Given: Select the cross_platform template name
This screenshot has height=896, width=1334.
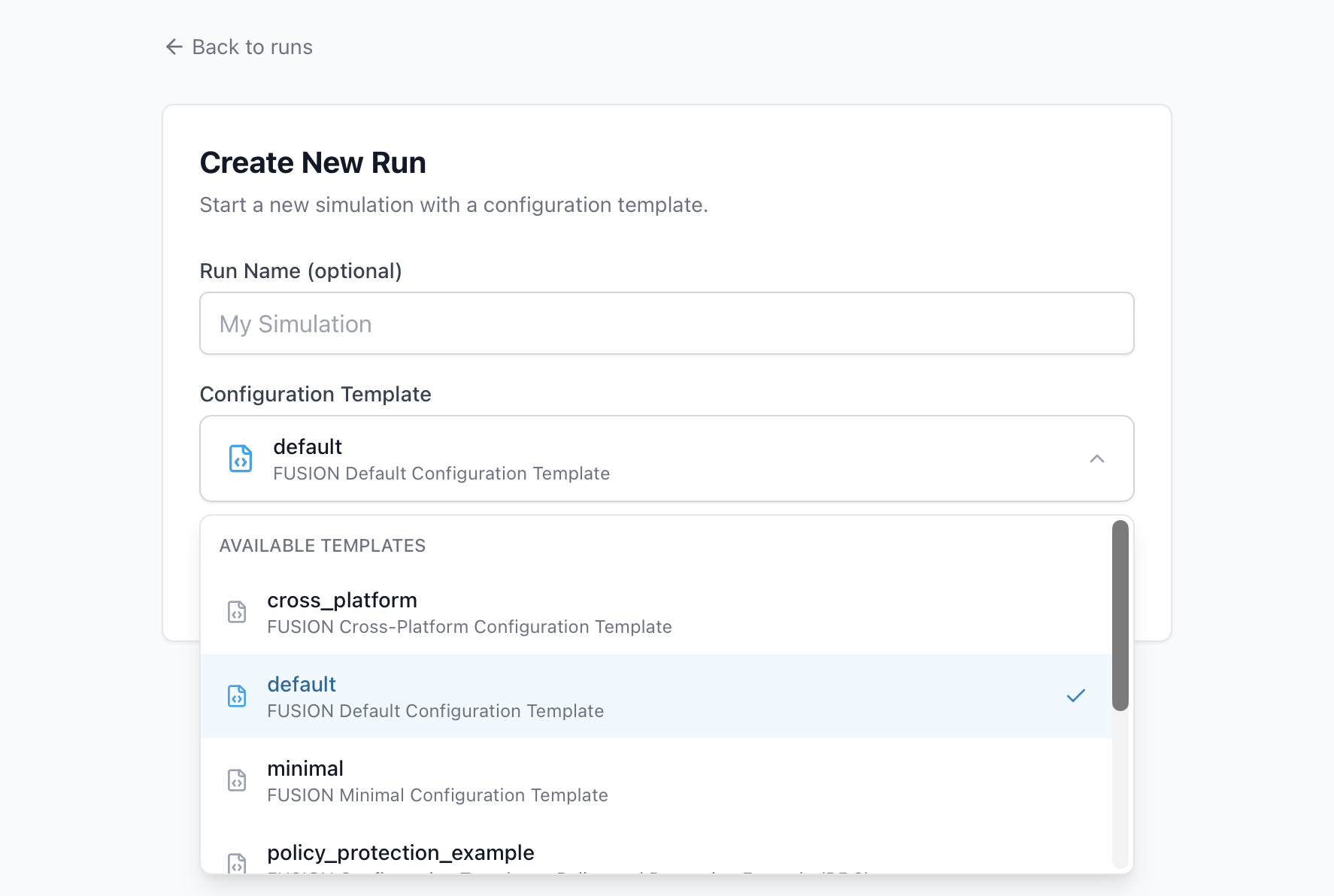Looking at the screenshot, I should pos(342,600).
